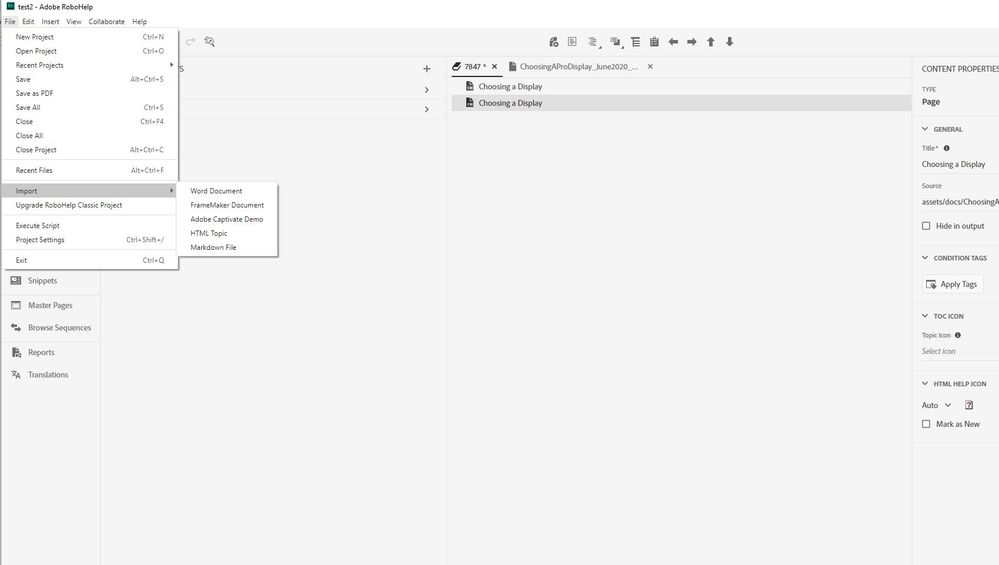Click the page properties icon next to new page

(572, 41)
